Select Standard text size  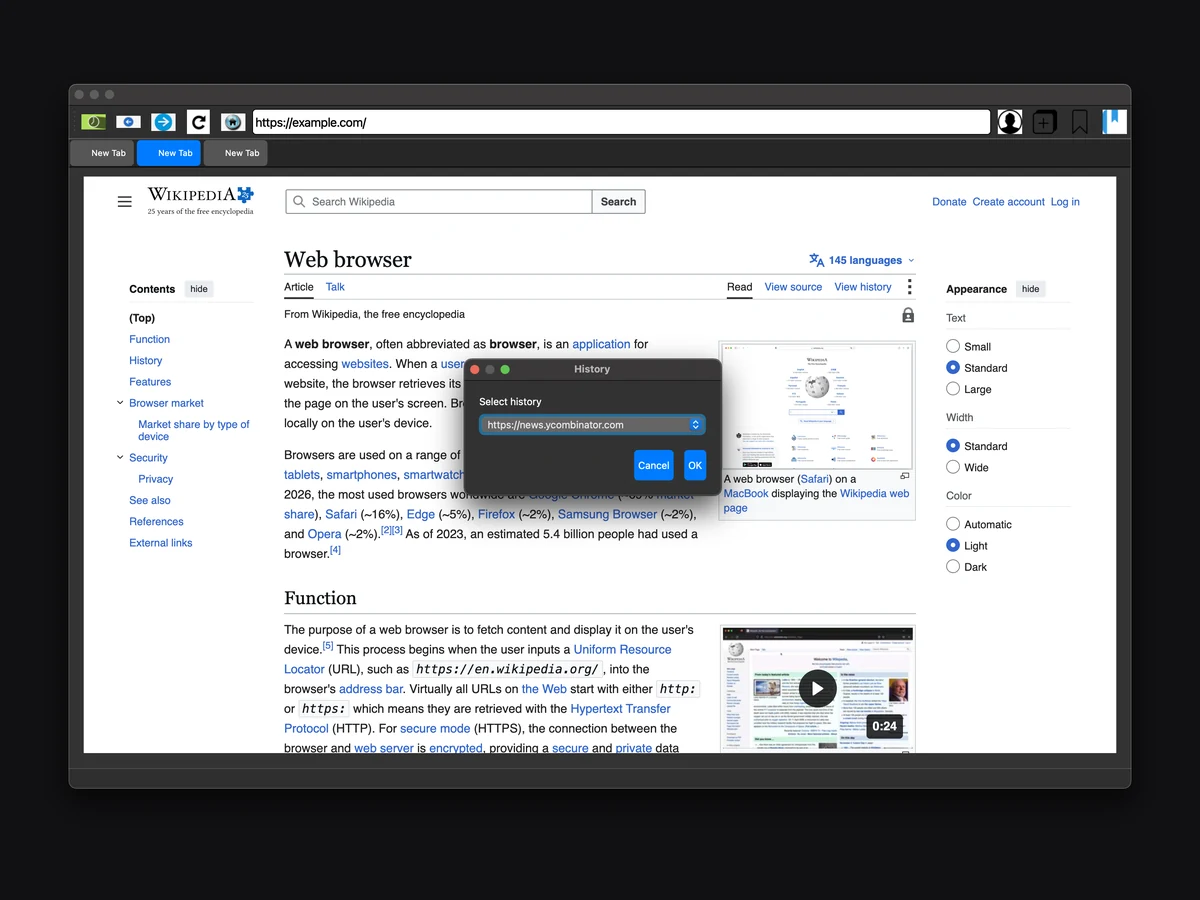tap(953, 367)
